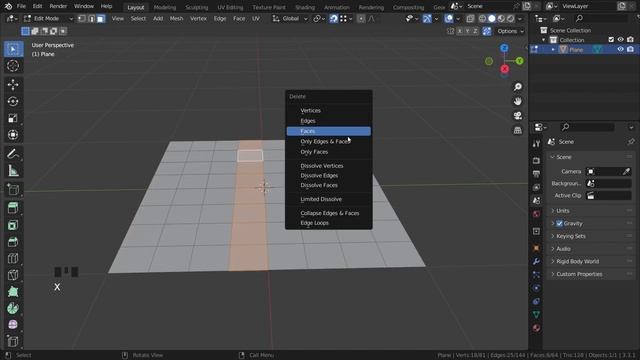Select the Spin tool
The image size is (640, 360).
(13, 308)
